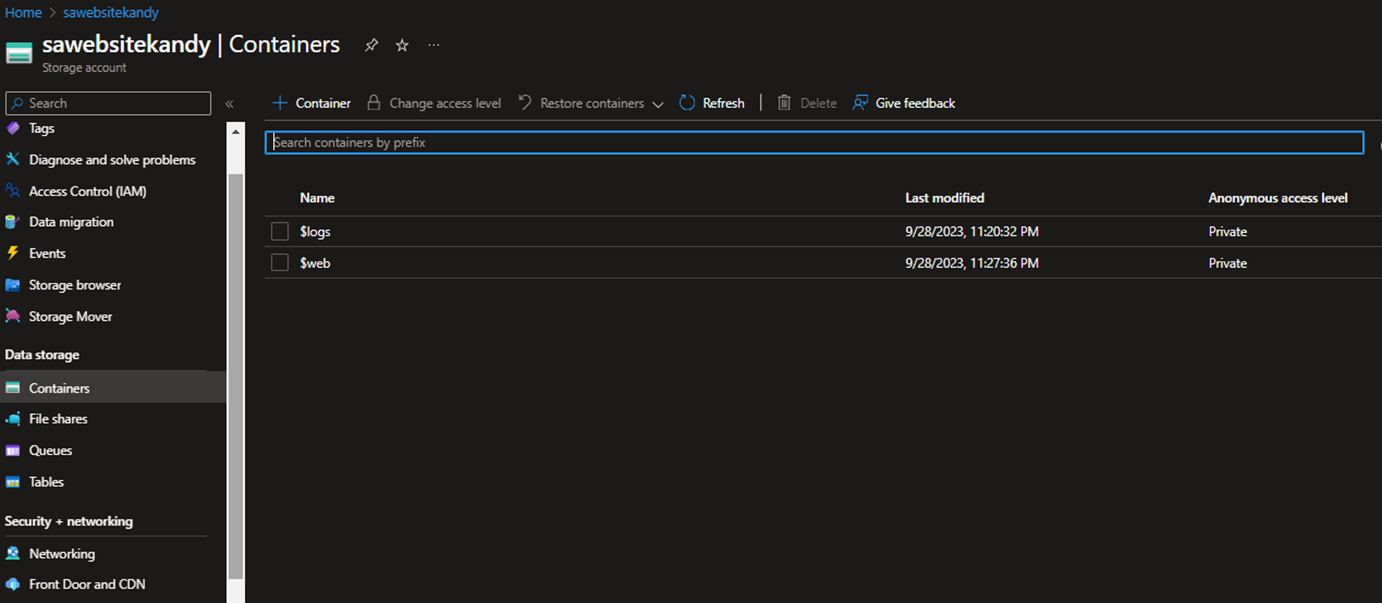The height and width of the screenshot is (603, 1382).
Task: Focus the sidebar Search box
Action: [108, 103]
